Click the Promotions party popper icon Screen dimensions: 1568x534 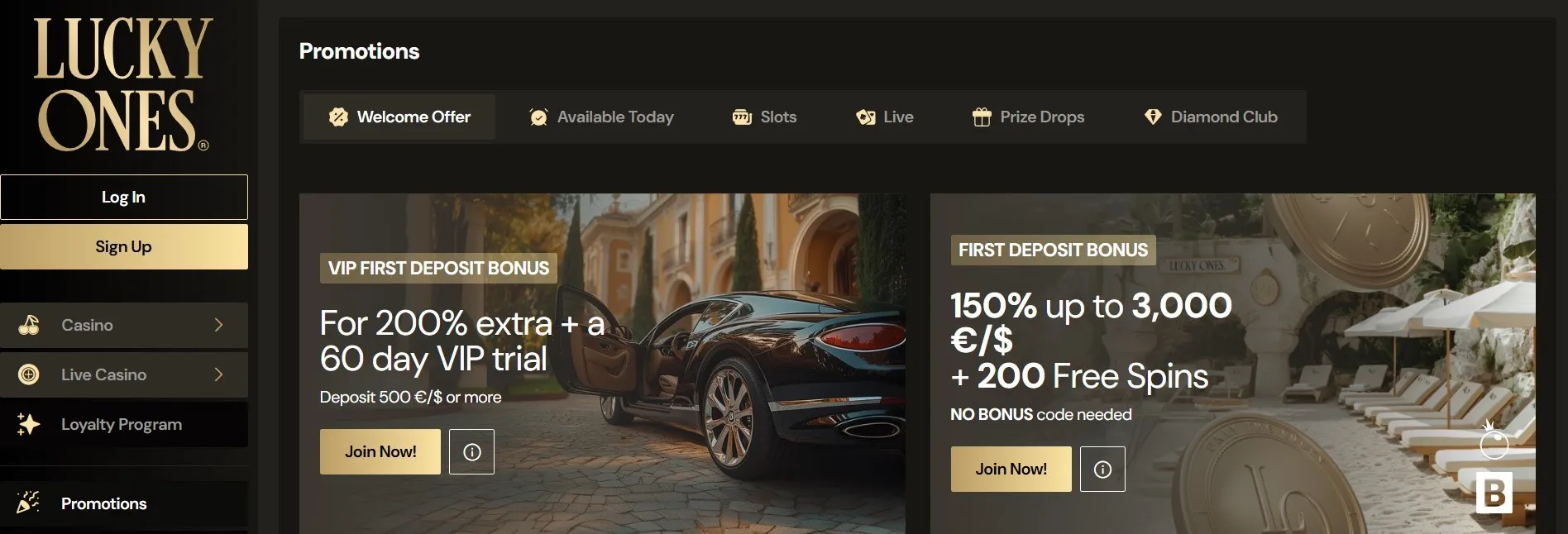point(29,503)
